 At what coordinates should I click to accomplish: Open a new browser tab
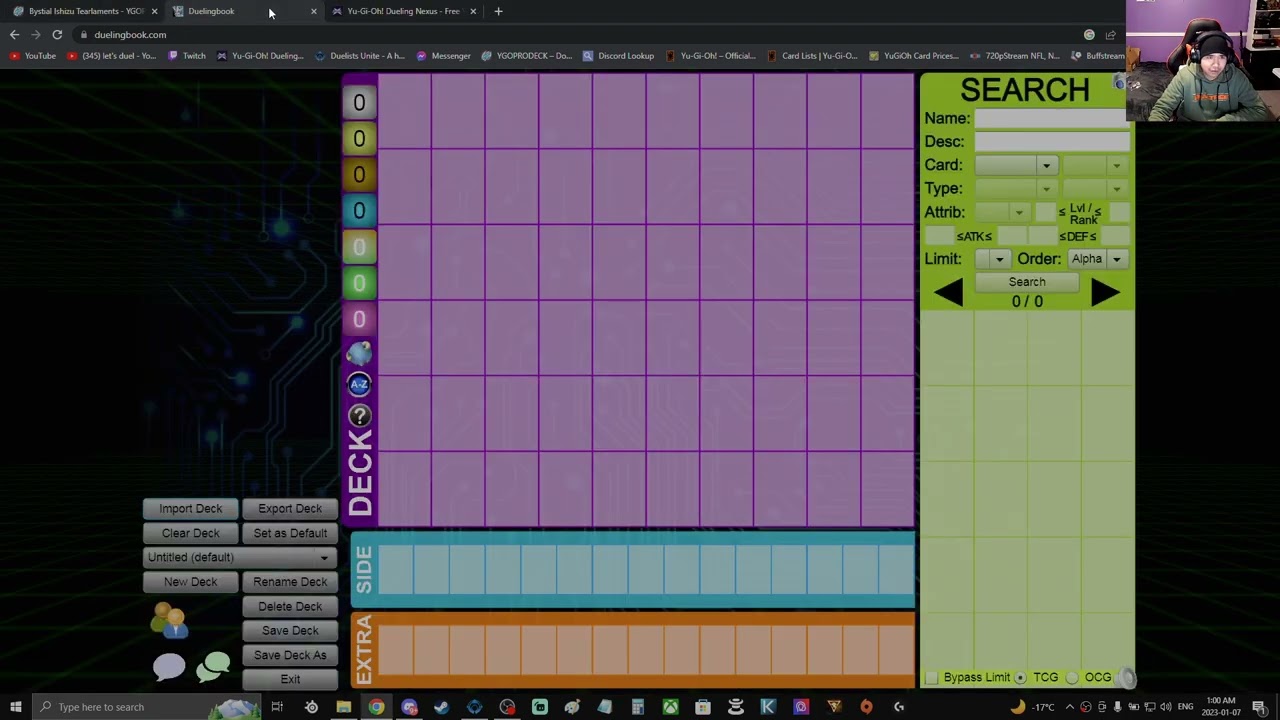498,11
